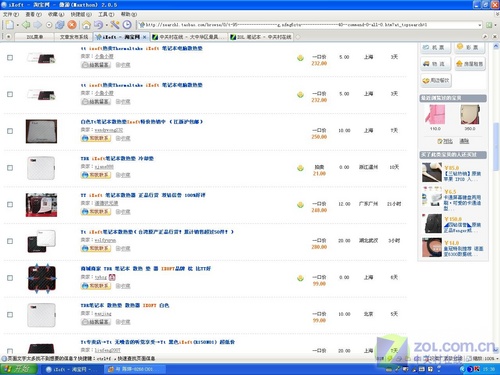Screen dimensions: 500x375
Task: Click the refresh page toolbar icon
Action: coord(60,25)
